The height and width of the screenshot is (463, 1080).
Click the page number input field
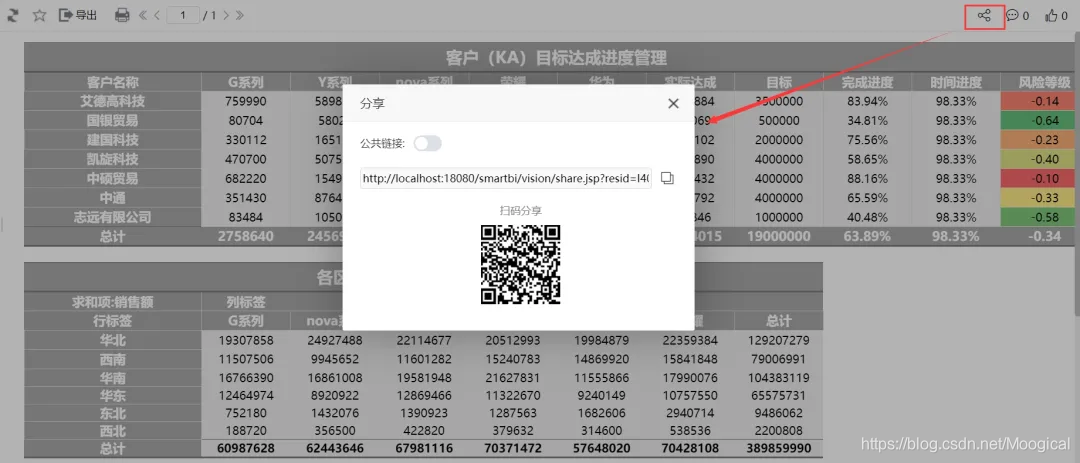[x=183, y=15]
